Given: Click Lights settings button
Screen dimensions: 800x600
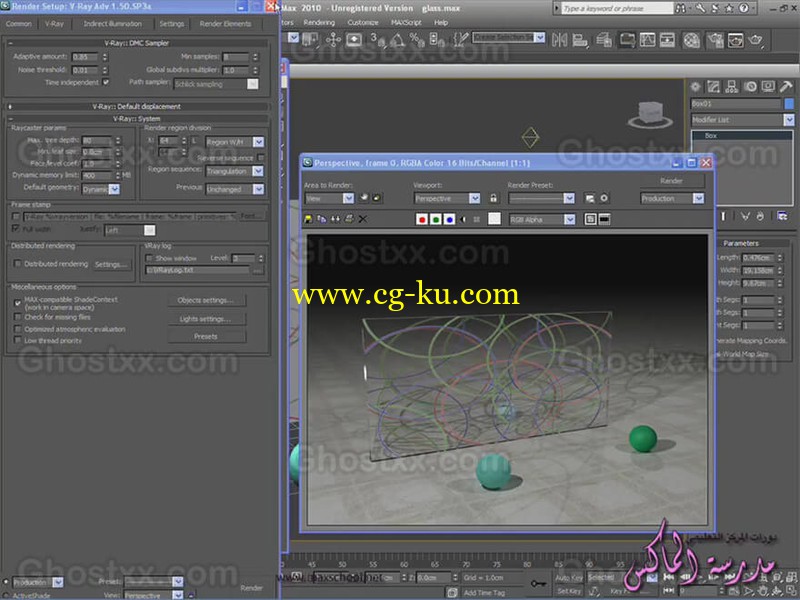Looking at the screenshot, I should [x=206, y=319].
